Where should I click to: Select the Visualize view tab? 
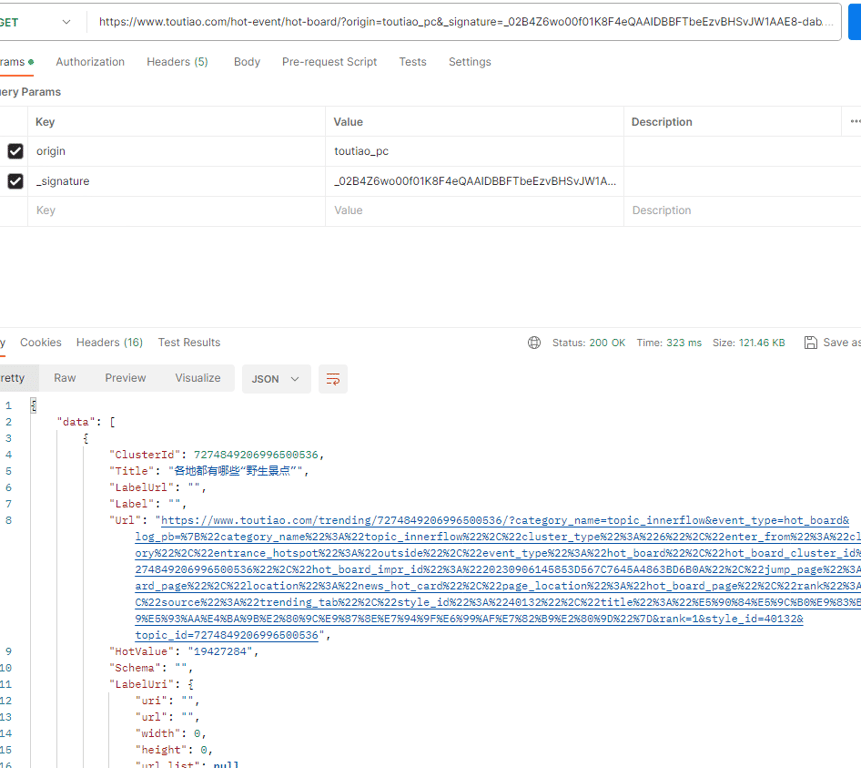point(198,378)
